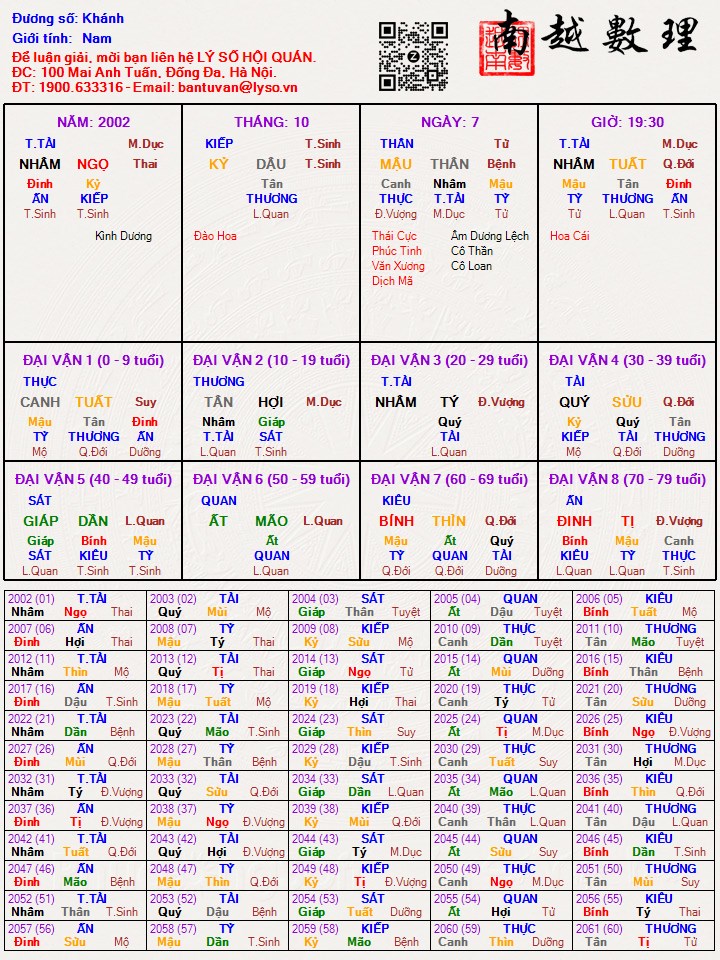720x960 pixels.
Task: Click the 'ĐẠI VẬN 3 (20 - 29 tuổi)' header
Action: pyautogui.click(x=449, y=360)
